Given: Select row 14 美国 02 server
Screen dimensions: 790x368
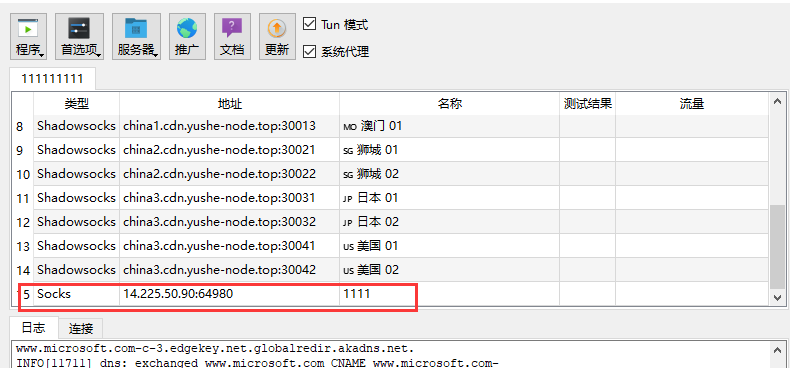Looking at the screenshot, I should click(390, 270).
